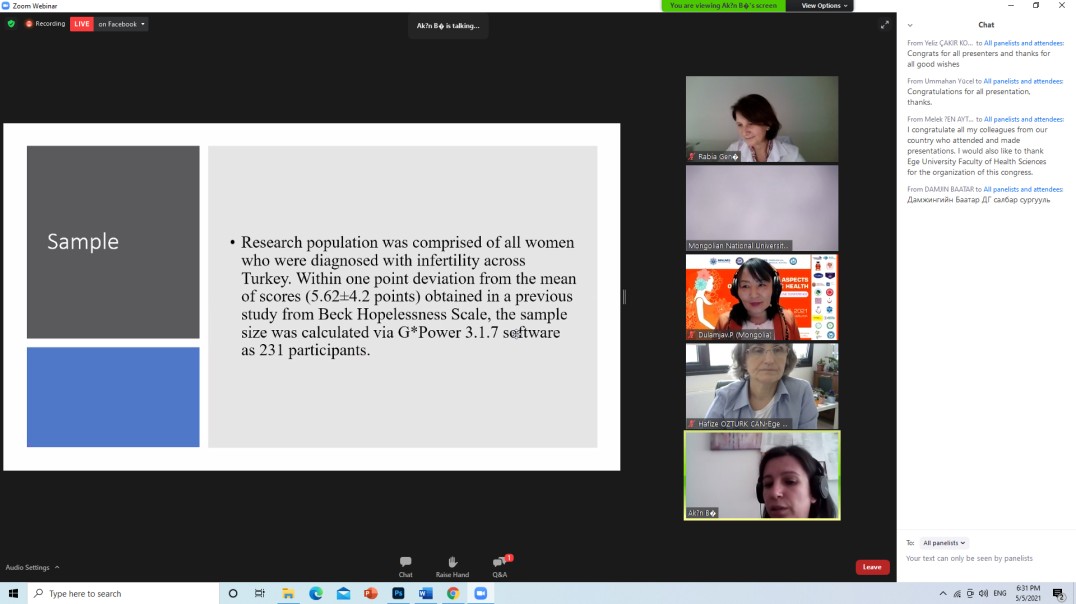Select the Mongolian National University video tile
The width and height of the screenshot is (1076, 604).
coord(762,208)
